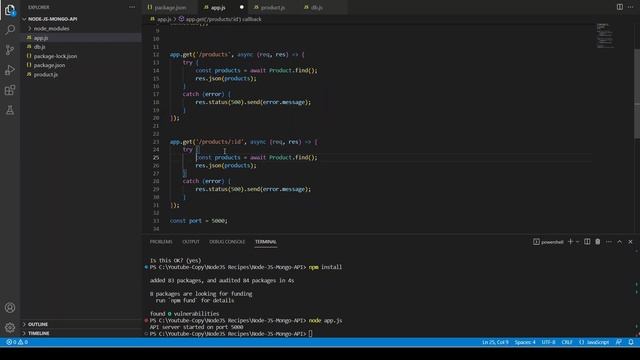Click Spaces: 4 indentation setting

pyautogui.click(x=525, y=342)
